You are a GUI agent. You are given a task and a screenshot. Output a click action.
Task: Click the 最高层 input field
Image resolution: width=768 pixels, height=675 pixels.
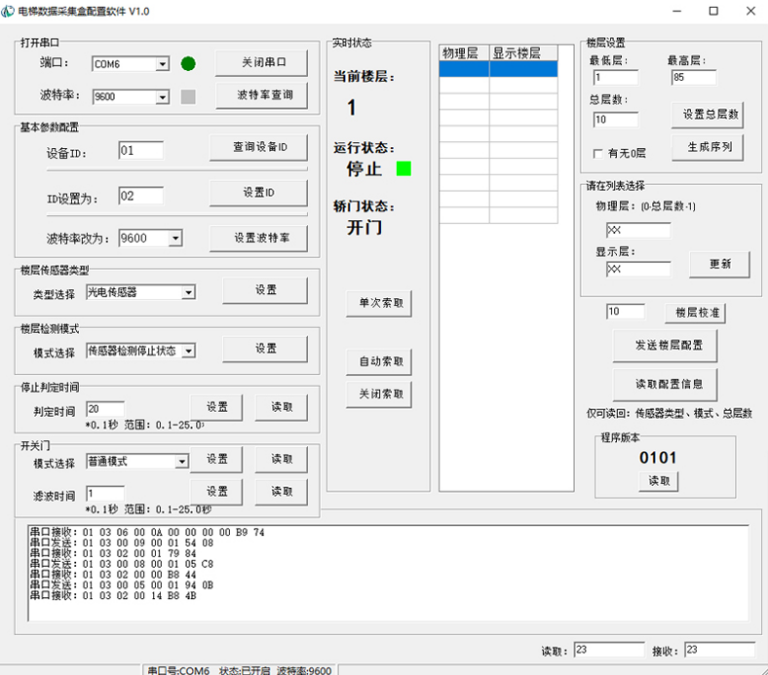(x=694, y=77)
